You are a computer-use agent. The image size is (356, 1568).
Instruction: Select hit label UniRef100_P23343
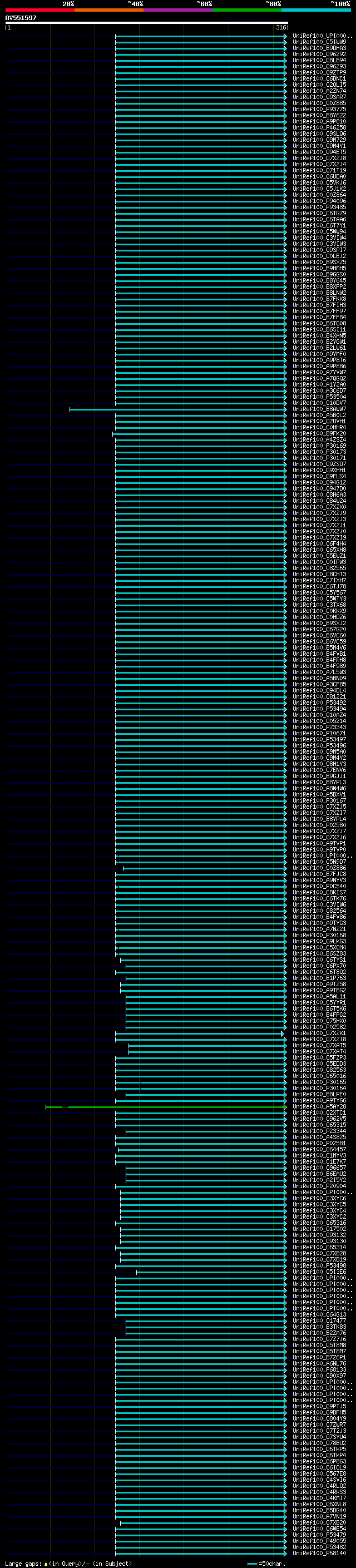[x=319, y=728]
